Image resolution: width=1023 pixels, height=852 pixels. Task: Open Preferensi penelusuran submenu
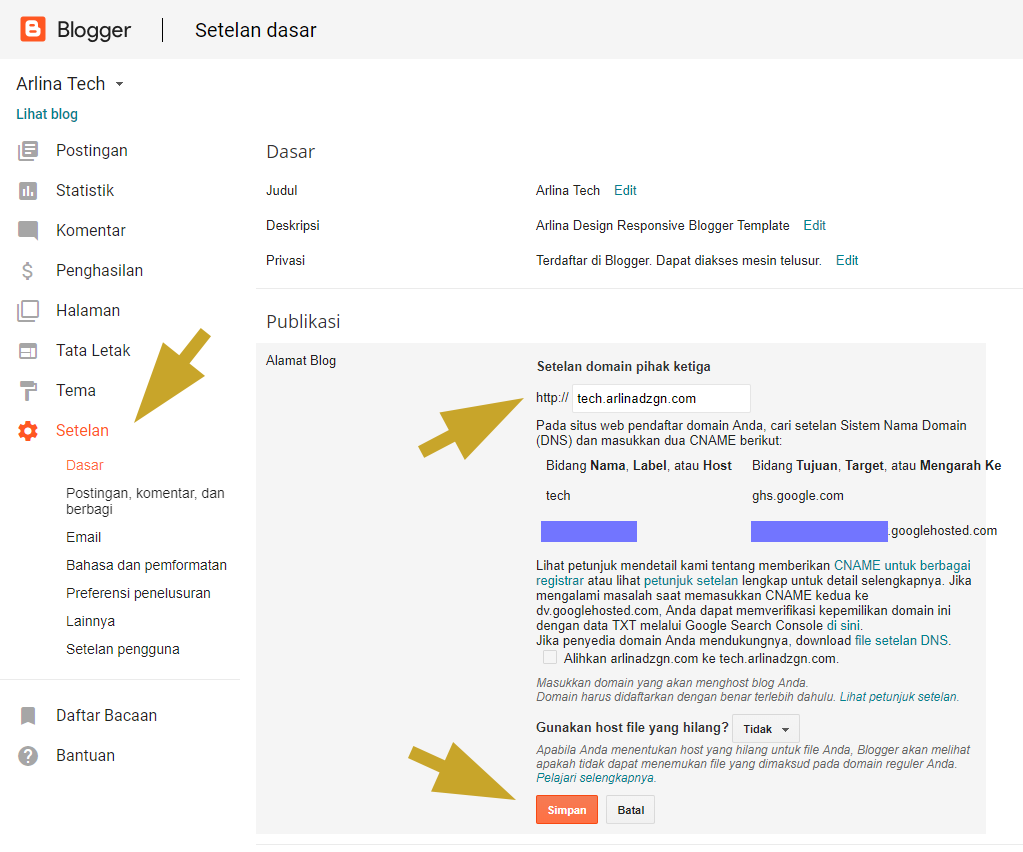[x=138, y=593]
